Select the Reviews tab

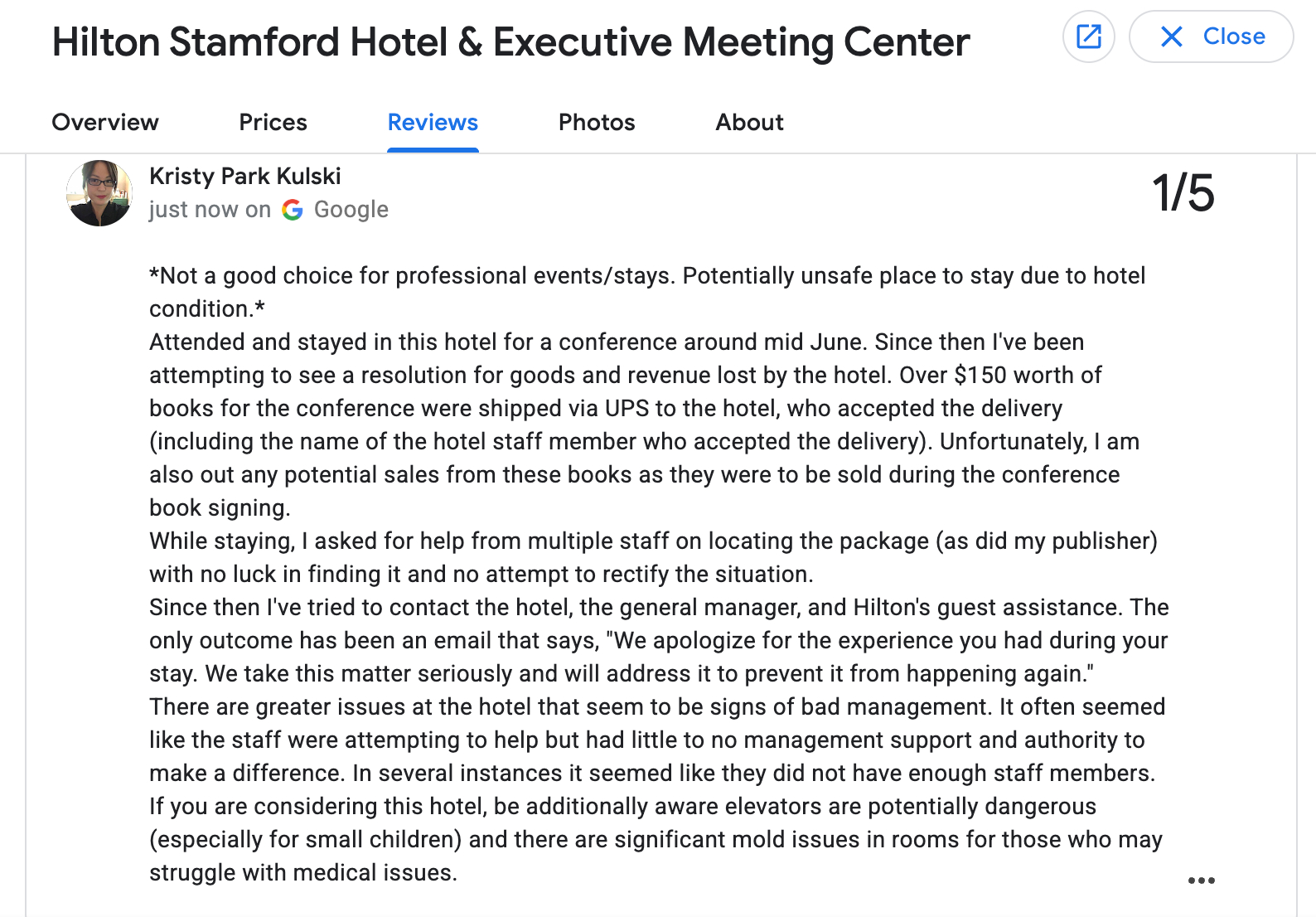[433, 123]
